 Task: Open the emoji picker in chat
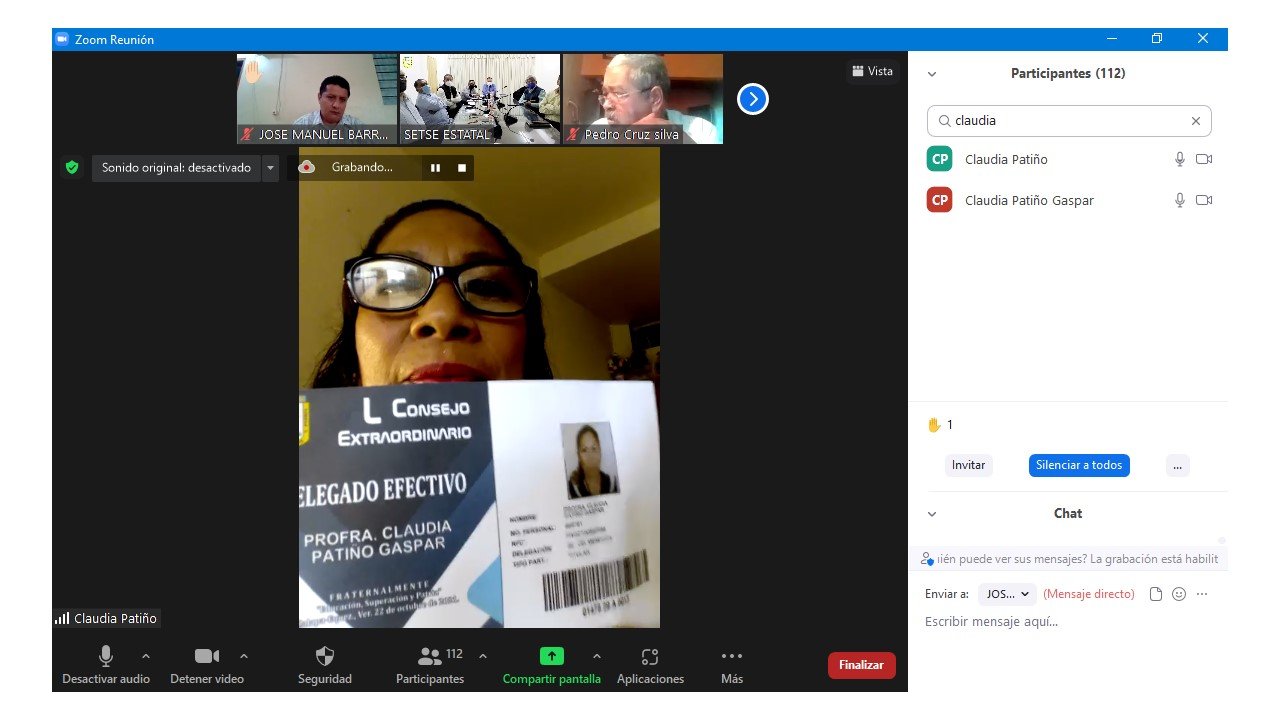[1179, 594]
